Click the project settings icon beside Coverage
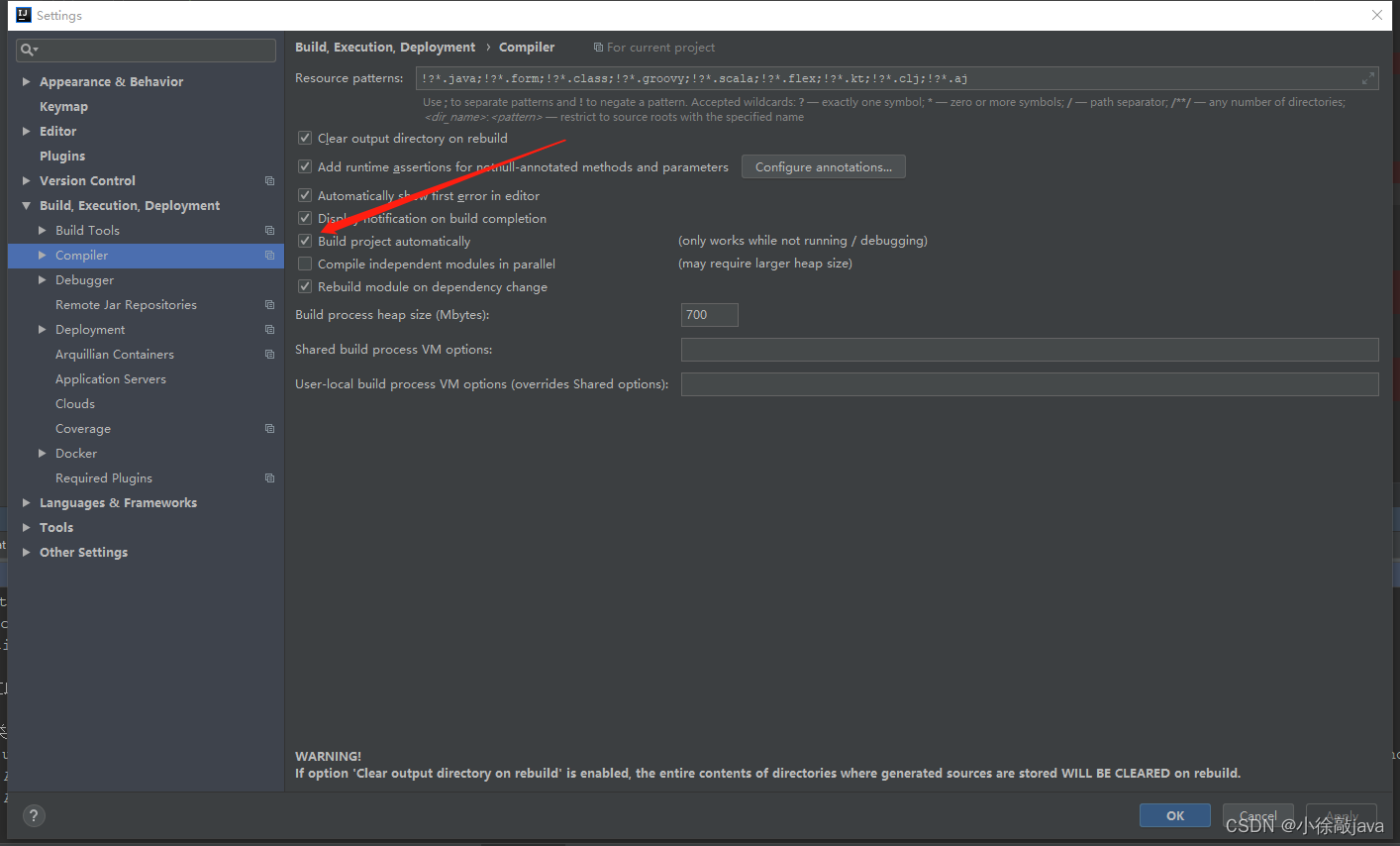This screenshot has width=1400, height=846. pos(269,428)
